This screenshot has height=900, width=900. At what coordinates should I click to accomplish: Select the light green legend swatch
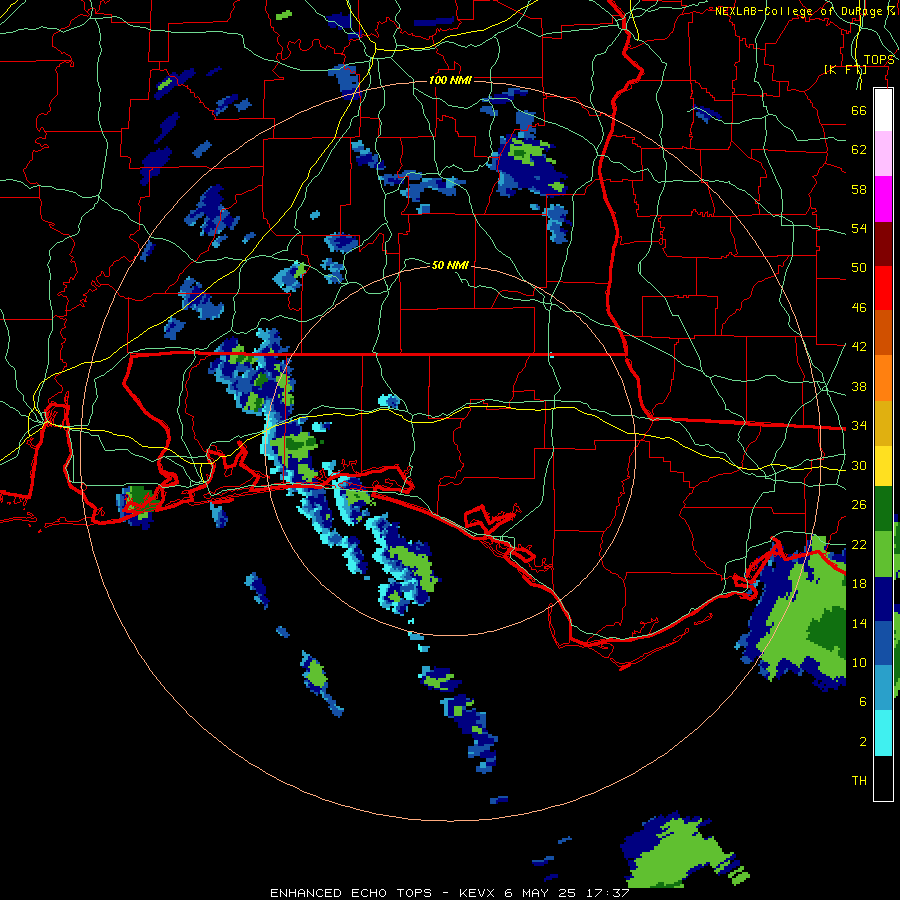(x=883, y=554)
